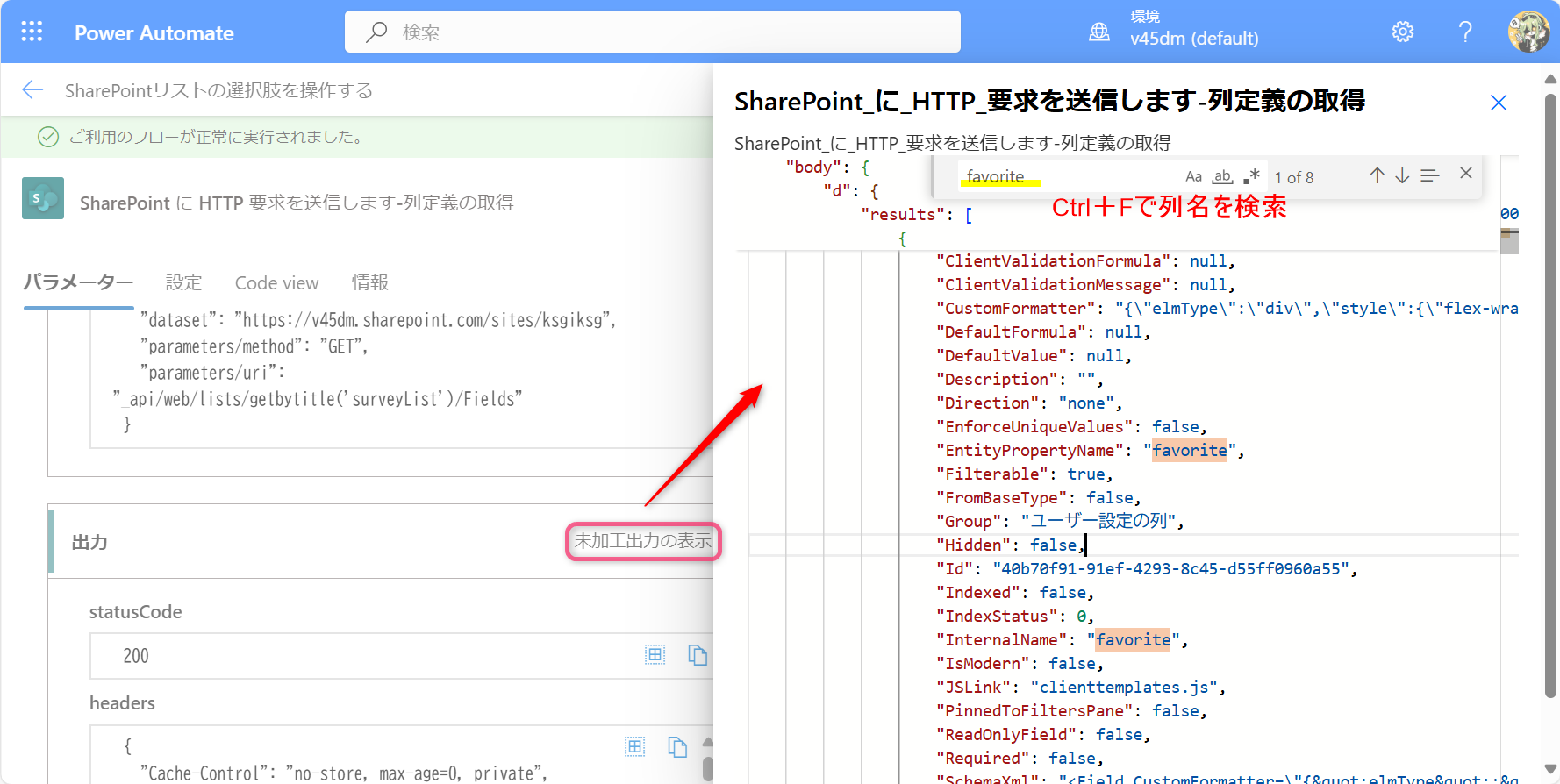
Task: Open the Code view tab
Action: tap(276, 282)
